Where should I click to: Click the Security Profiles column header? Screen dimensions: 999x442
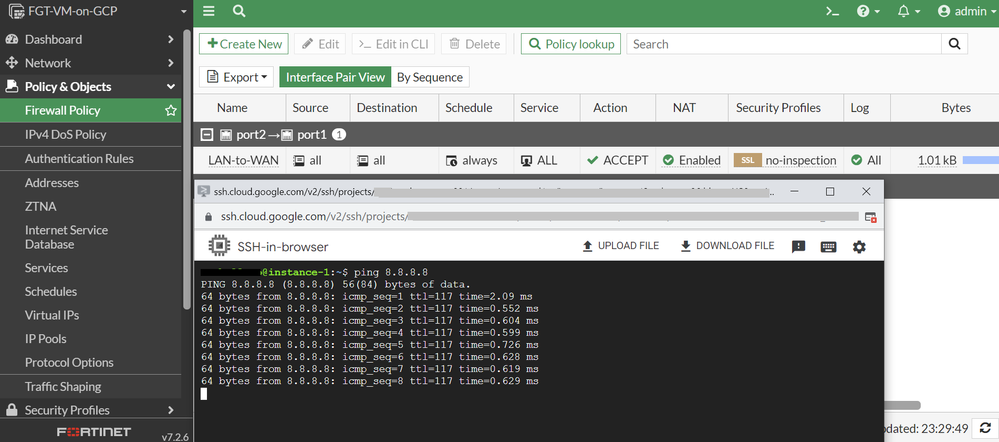click(778, 108)
